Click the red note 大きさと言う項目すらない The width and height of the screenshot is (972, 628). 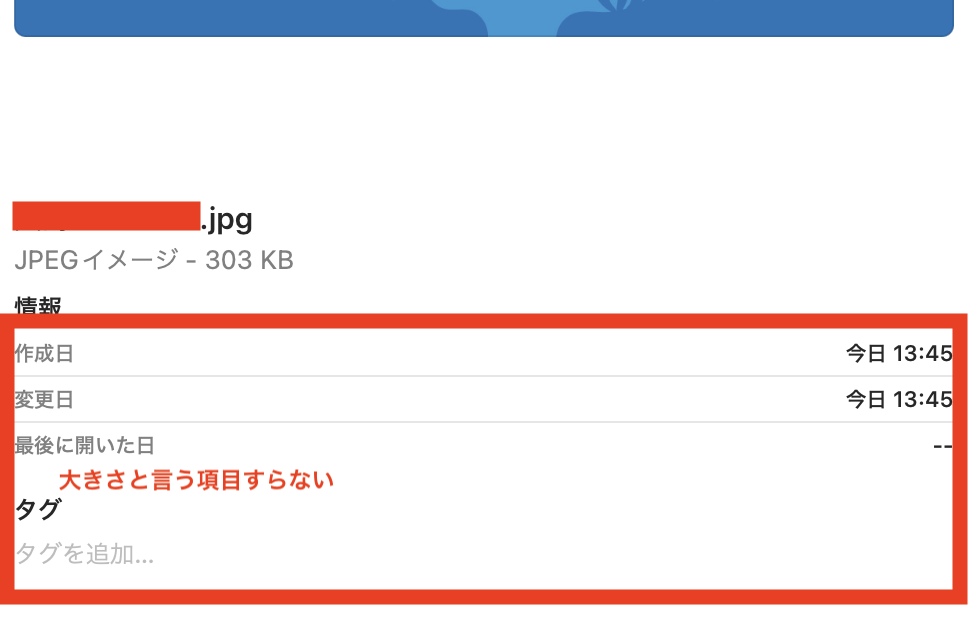click(x=196, y=480)
